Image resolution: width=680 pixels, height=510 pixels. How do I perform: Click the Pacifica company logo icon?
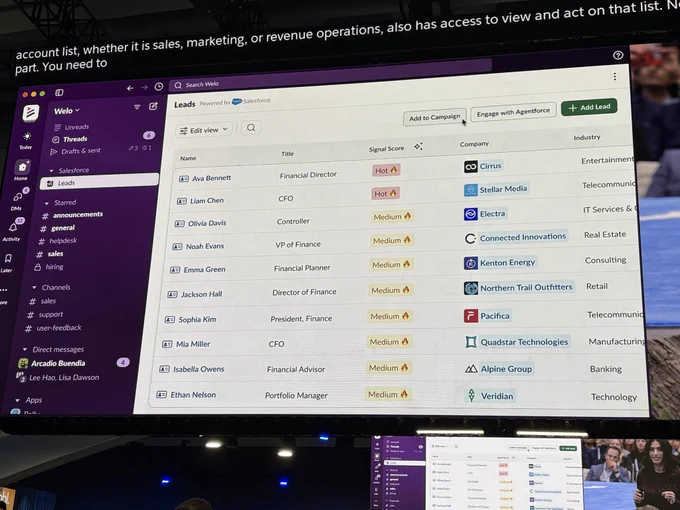pos(471,316)
